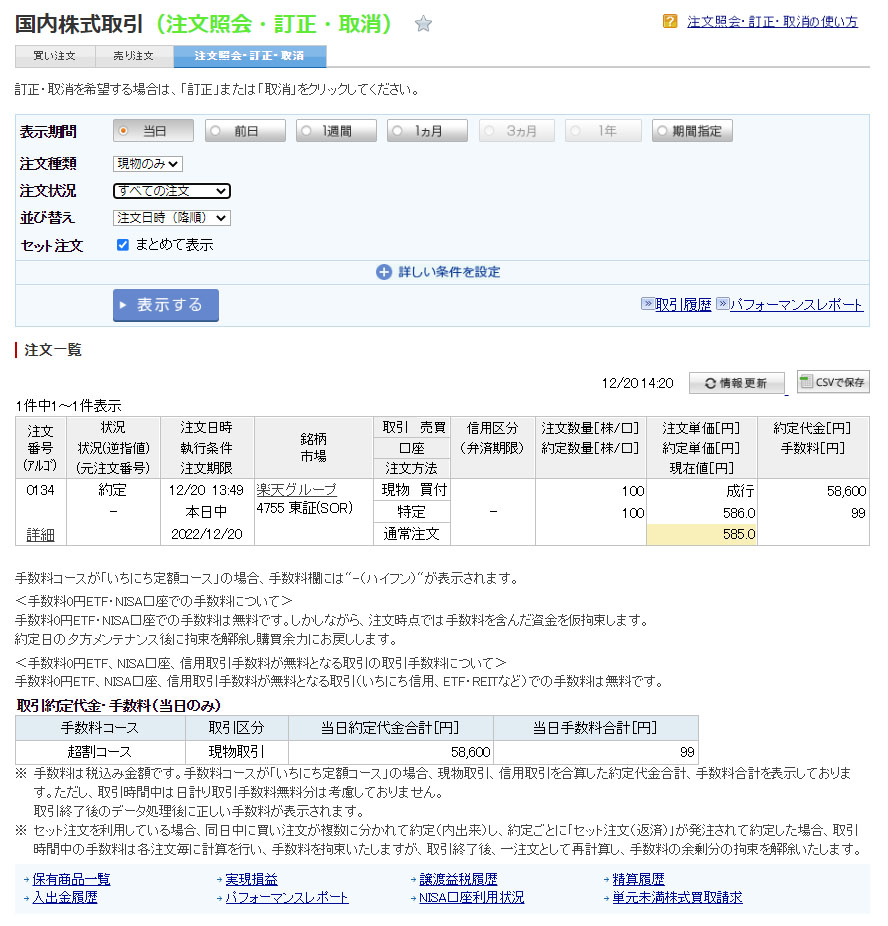
Task: Switch to the 売り注文 tab
Action: (x=133, y=56)
